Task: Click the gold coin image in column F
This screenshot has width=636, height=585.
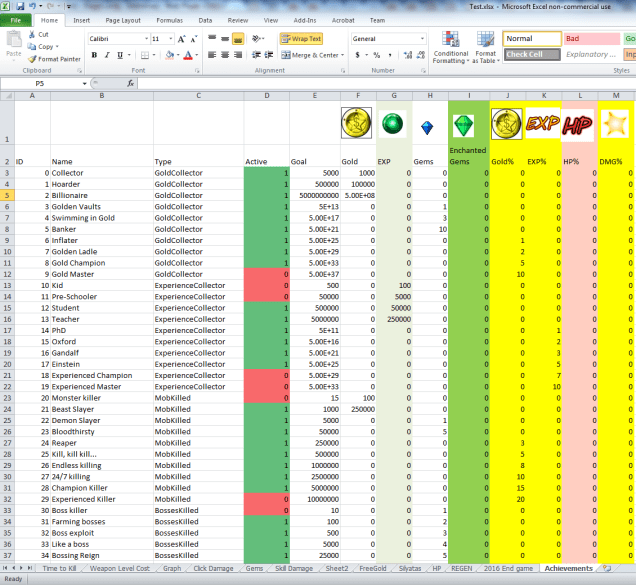Action: coord(356,124)
